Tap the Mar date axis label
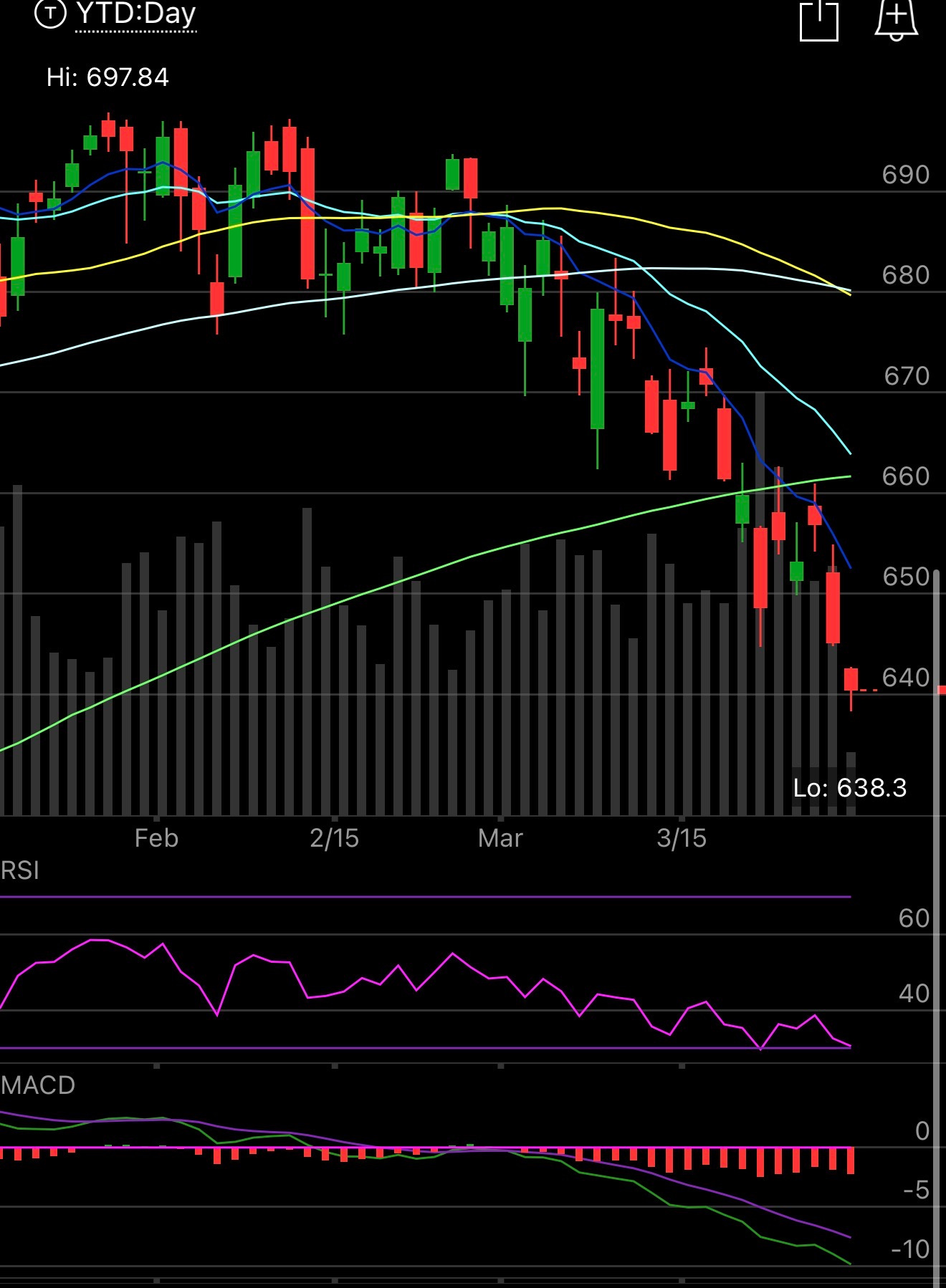The width and height of the screenshot is (946, 1288). 500,838
